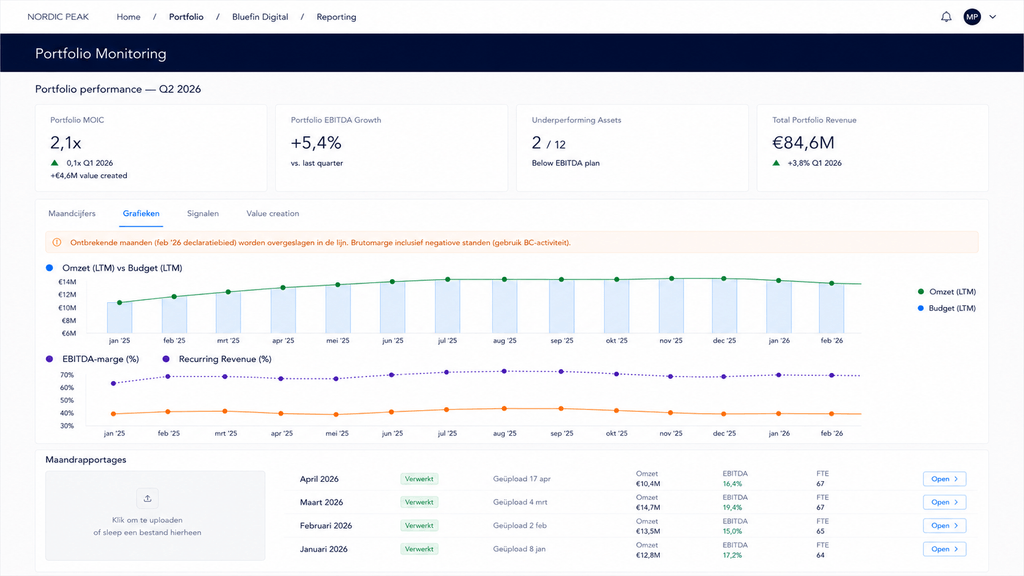Click the jan '25 bar in Omzet chart
1024x576 pixels.
[x=120, y=318]
